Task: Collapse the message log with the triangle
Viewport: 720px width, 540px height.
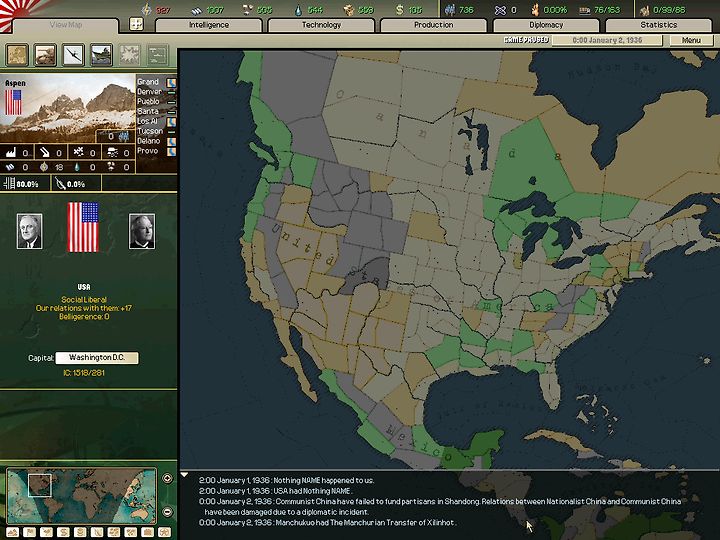Action: pos(184,475)
